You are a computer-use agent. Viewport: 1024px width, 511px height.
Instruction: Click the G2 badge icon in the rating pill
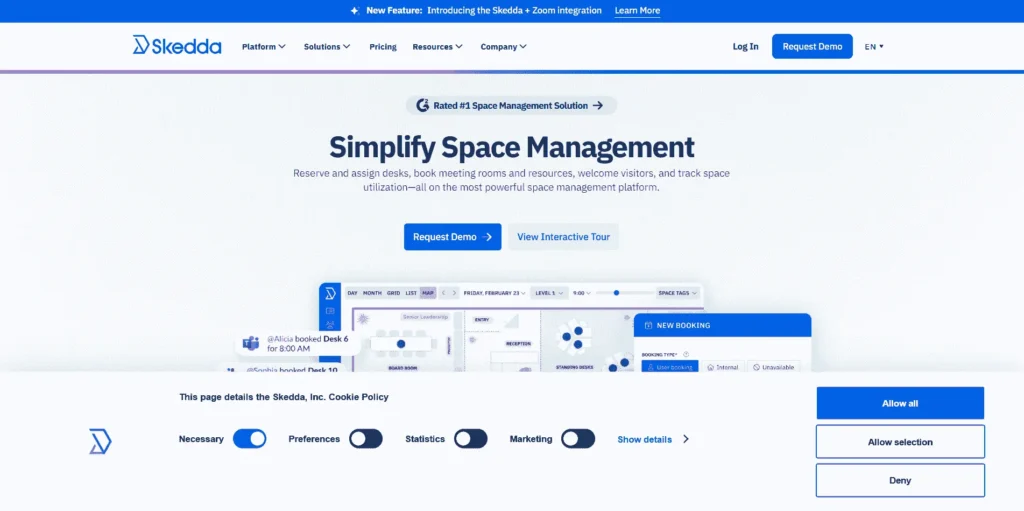(423, 105)
